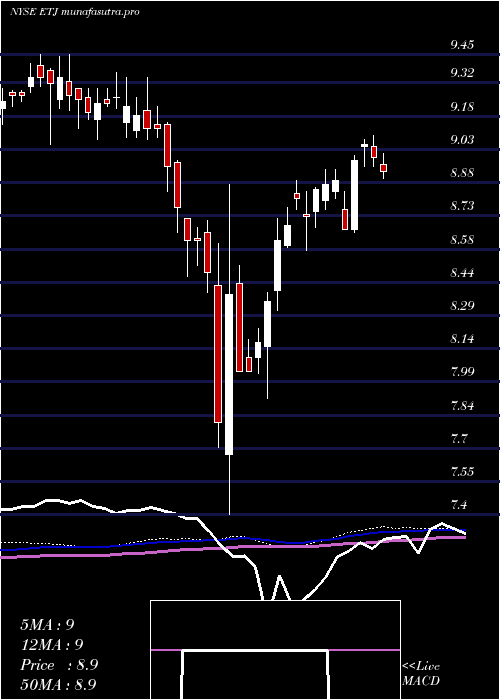Select the 8.58 price axis label
This screenshot has width=500, height=700.
click(462, 239)
